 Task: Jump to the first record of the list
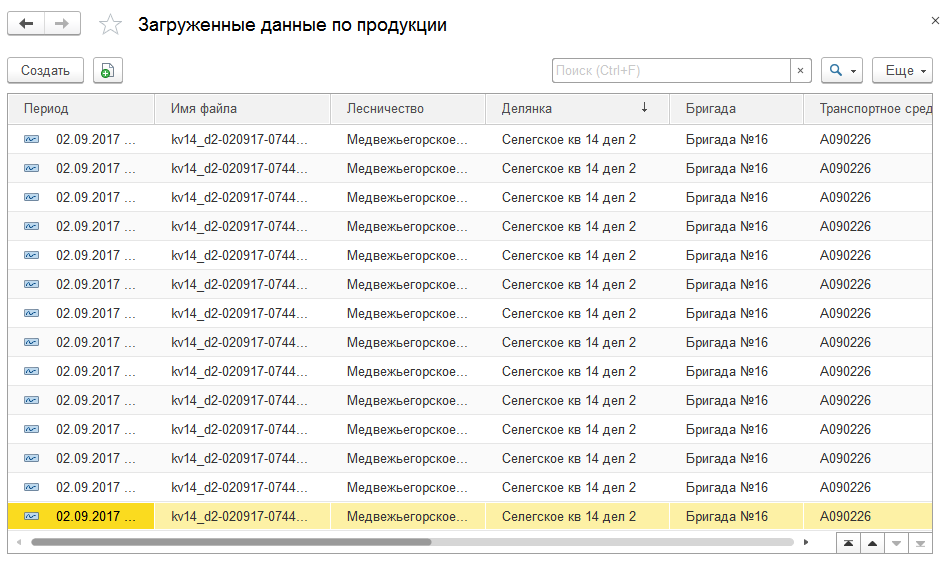[x=848, y=543]
